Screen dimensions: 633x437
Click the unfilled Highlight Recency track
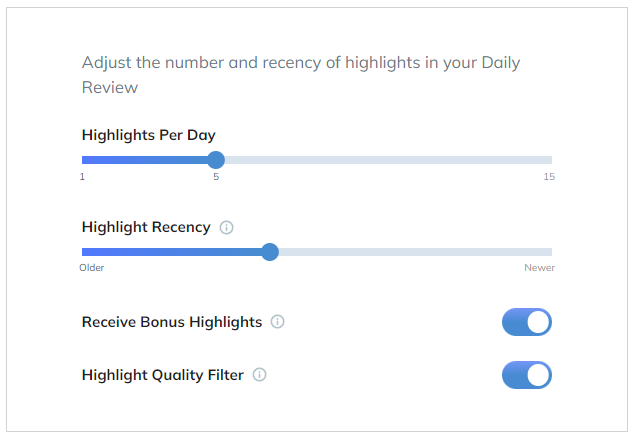pyautogui.click(x=410, y=252)
